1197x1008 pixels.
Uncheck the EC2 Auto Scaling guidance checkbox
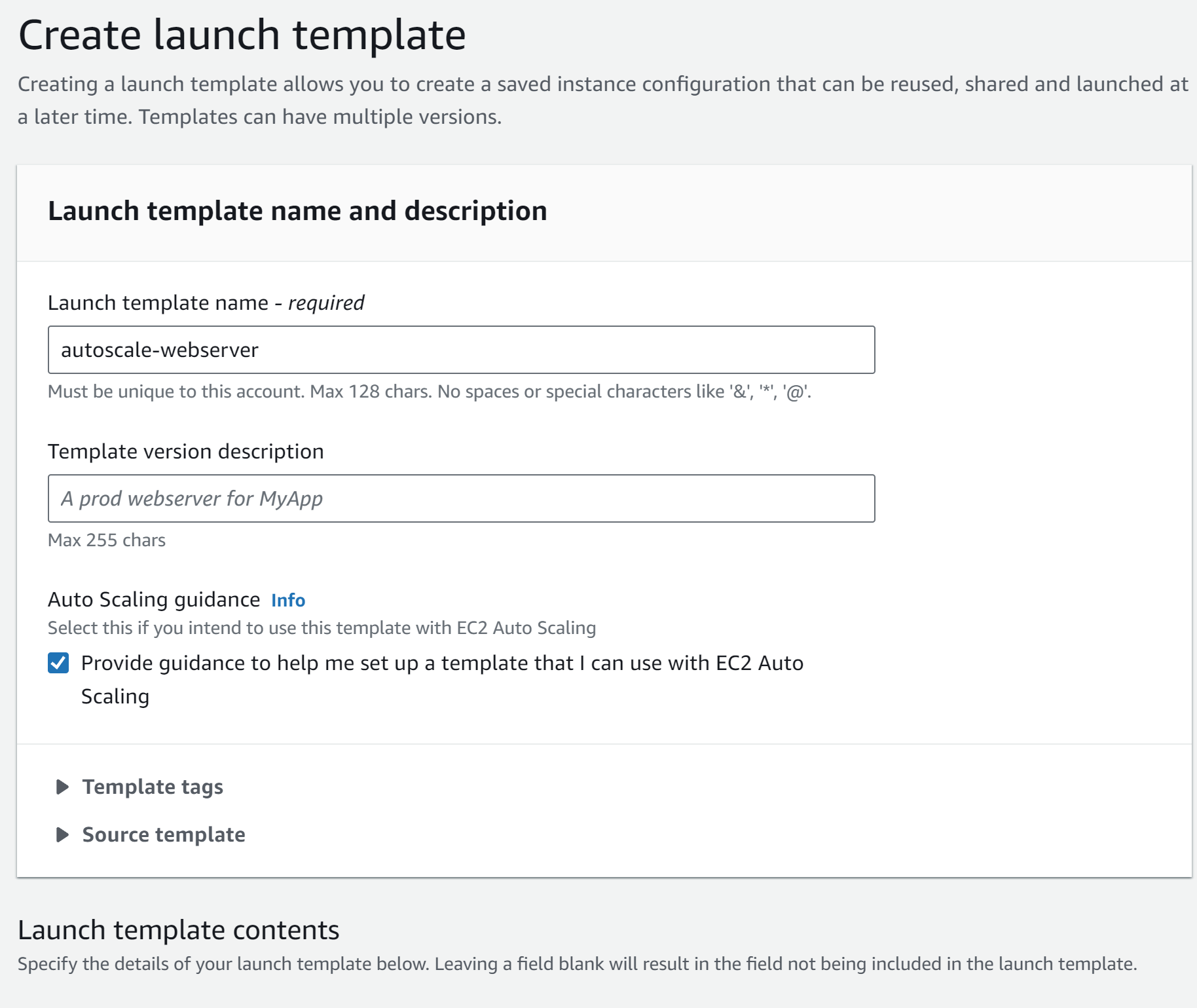(58, 663)
